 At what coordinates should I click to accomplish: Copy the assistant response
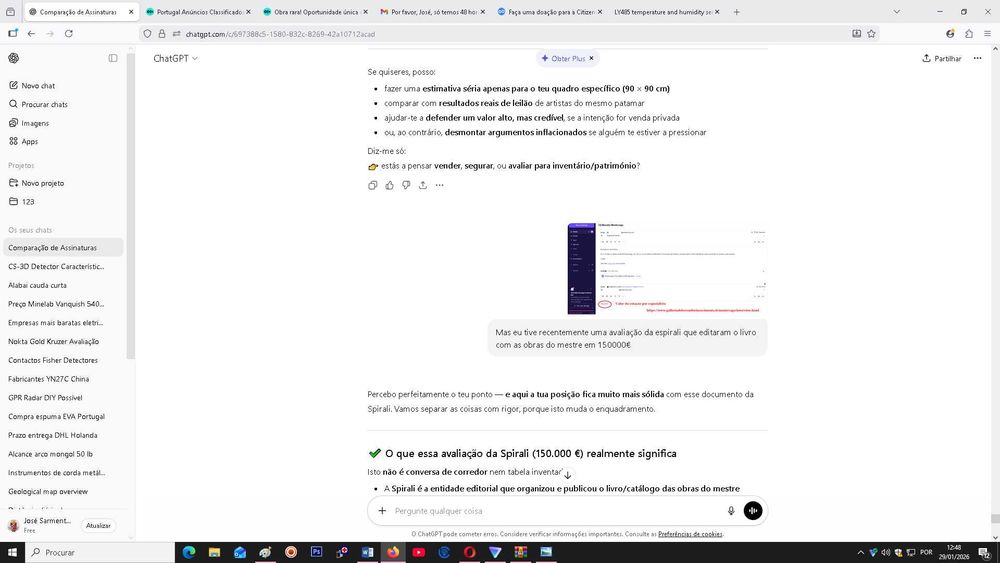click(x=372, y=186)
